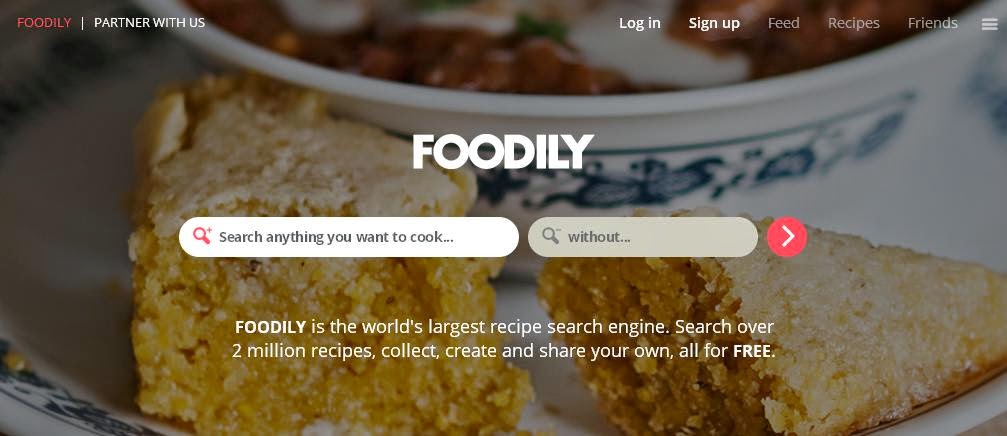
Task: Open the PARTNER WITH US link
Action: (x=150, y=23)
